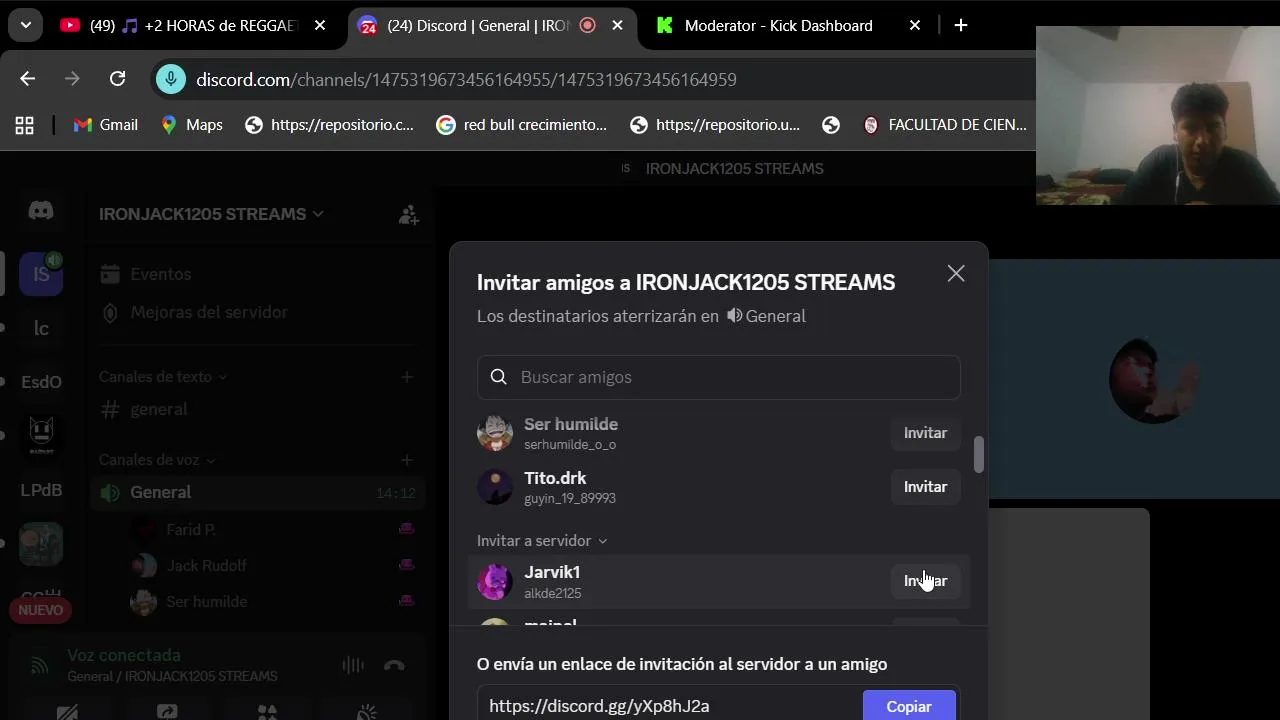
Task: Open soundboard icon in voice panel
Action: pos(367,712)
